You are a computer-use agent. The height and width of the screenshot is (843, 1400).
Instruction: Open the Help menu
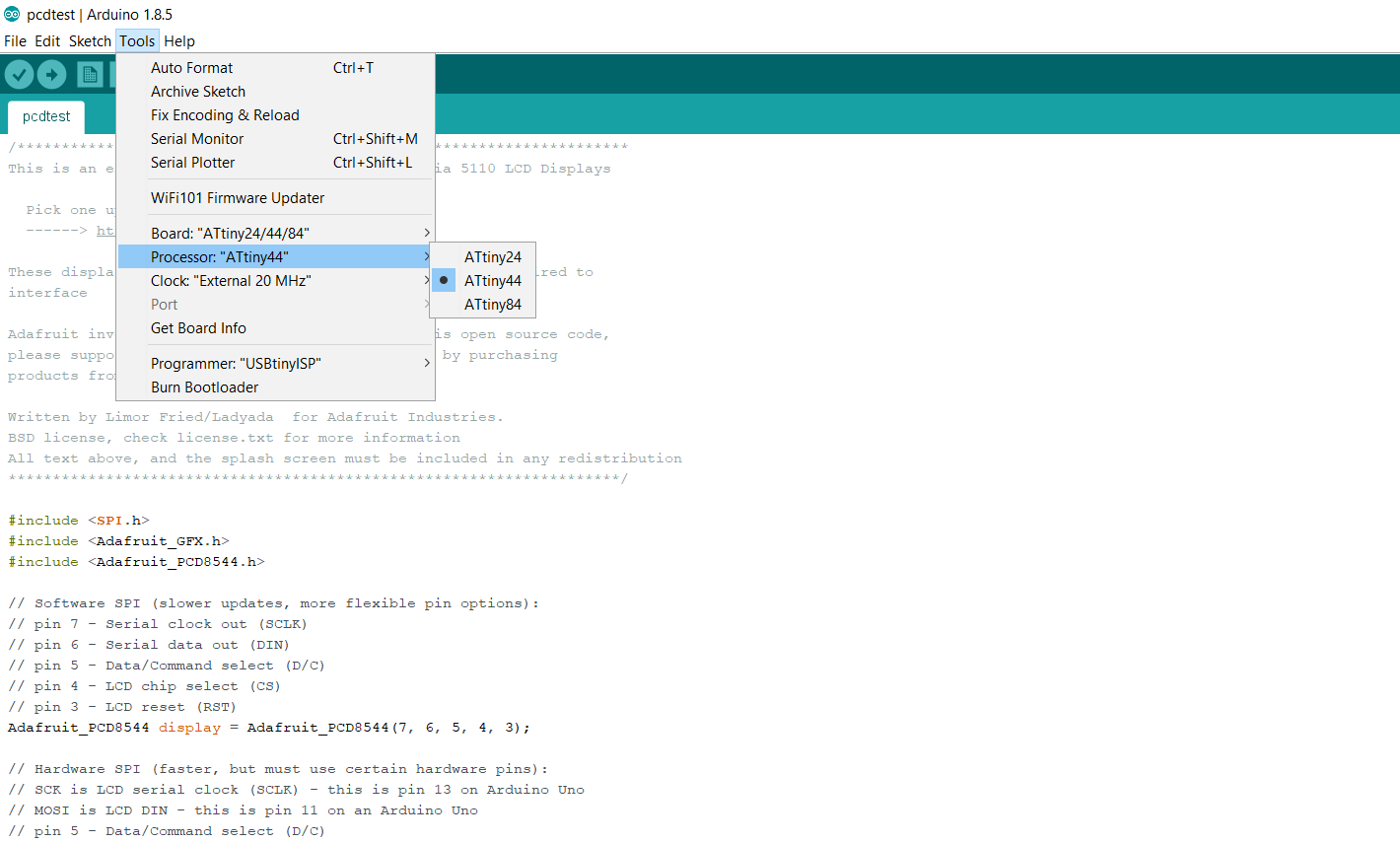point(179,41)
